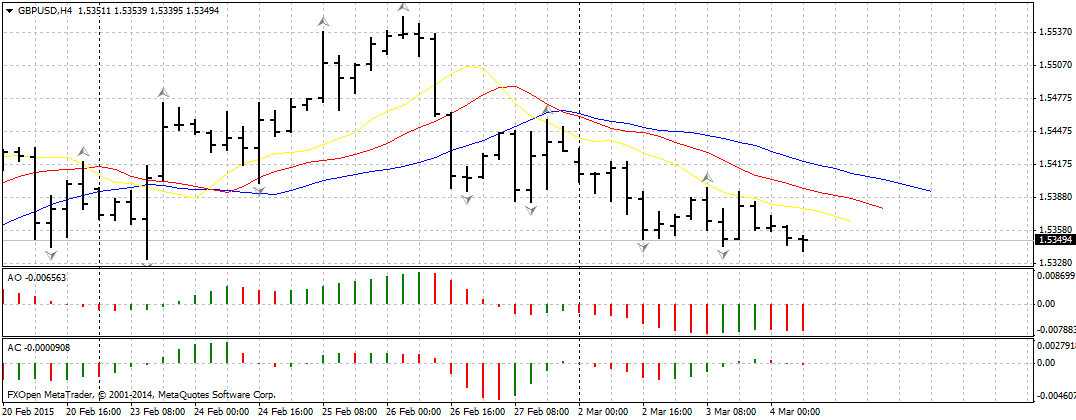Click the current price tag 1.53494
The width and height of the screenshot is (1076, 420).
[1055, 240]
